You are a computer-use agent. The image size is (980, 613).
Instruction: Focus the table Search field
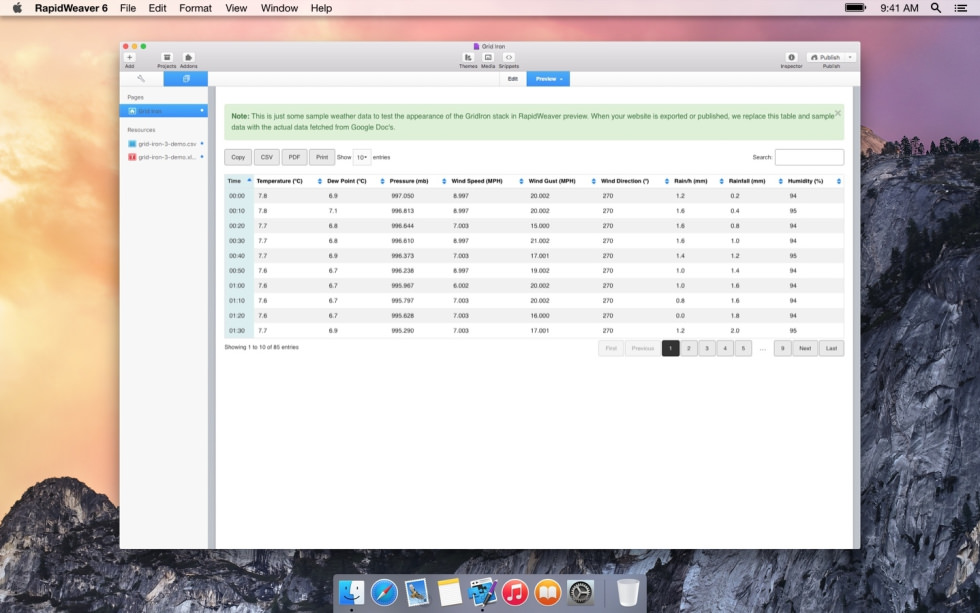coord(809,157)
